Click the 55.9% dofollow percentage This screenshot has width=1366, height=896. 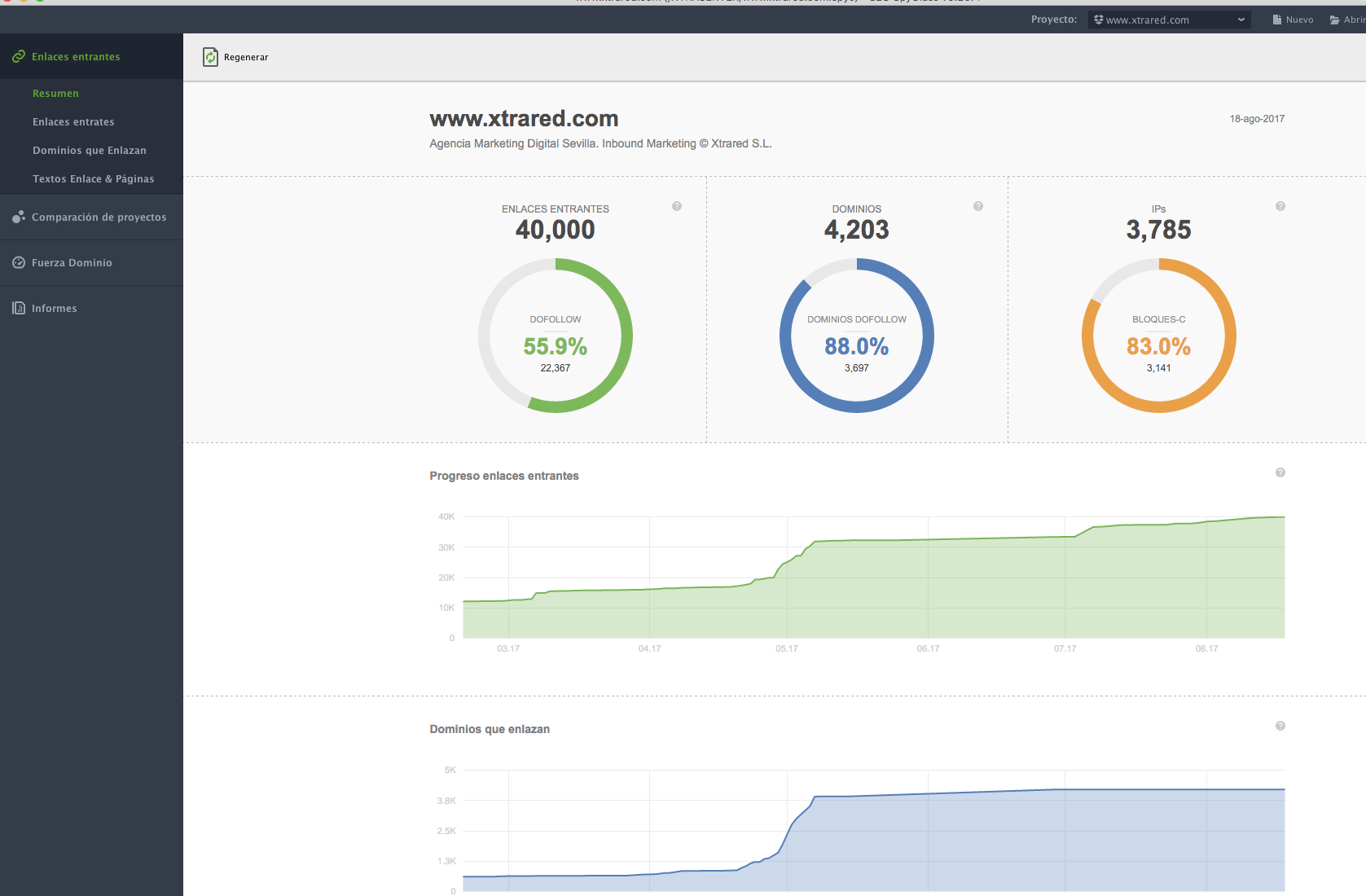pos(556,346)
